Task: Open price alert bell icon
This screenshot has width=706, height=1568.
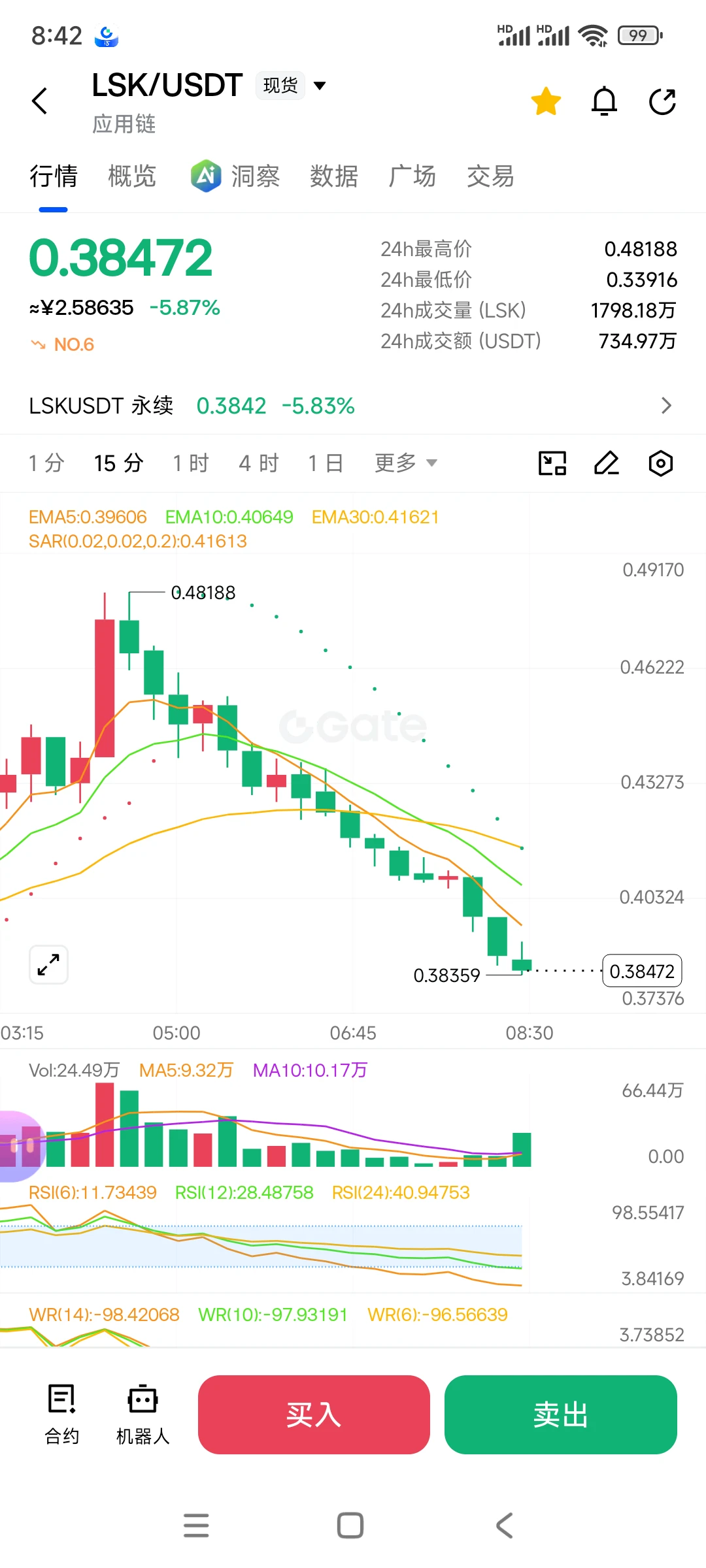Action: [604, 101]
